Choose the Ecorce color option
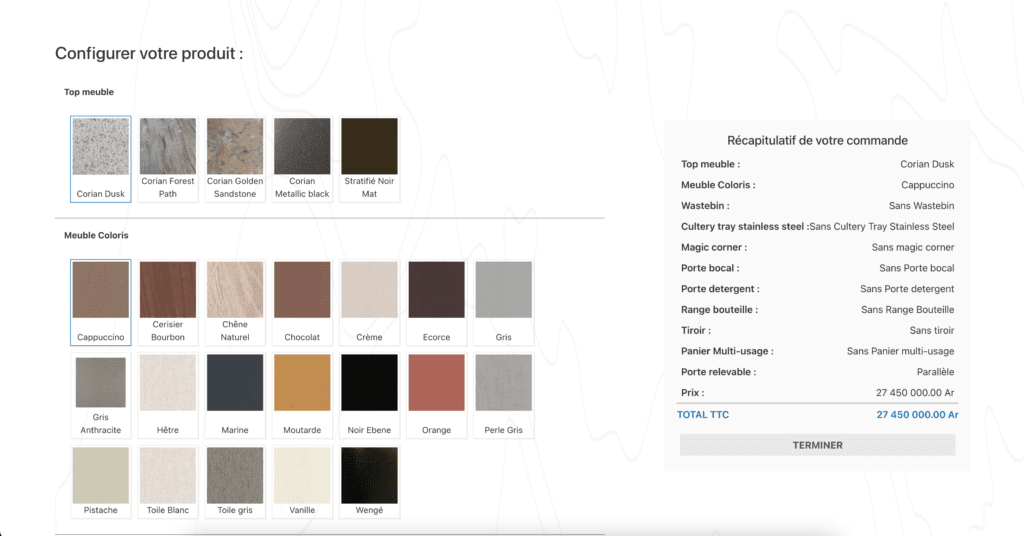The height and width of the screenshot is (536, 1024). click(436, 290)
